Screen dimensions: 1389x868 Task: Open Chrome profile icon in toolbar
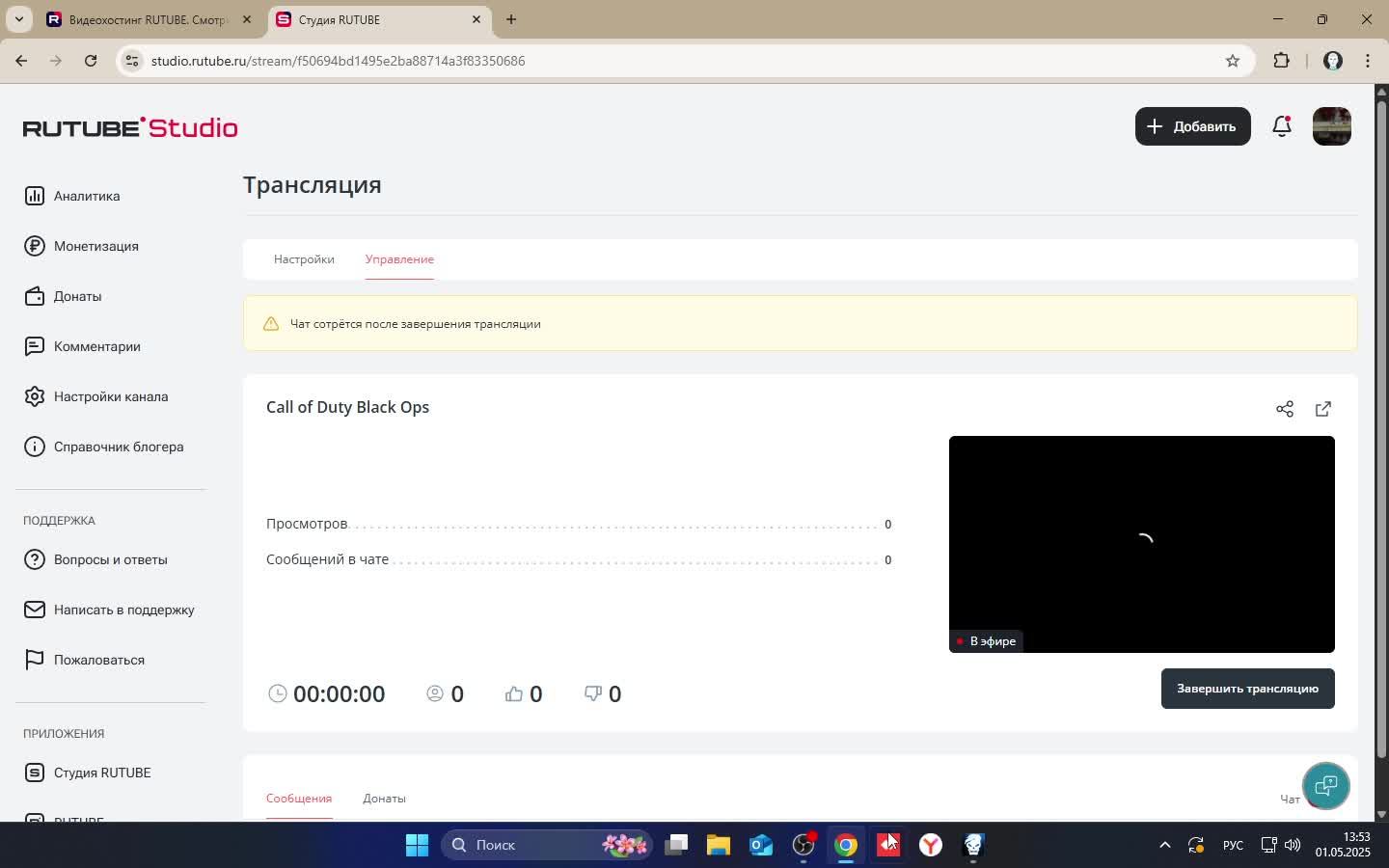[x=1333, y=61]
